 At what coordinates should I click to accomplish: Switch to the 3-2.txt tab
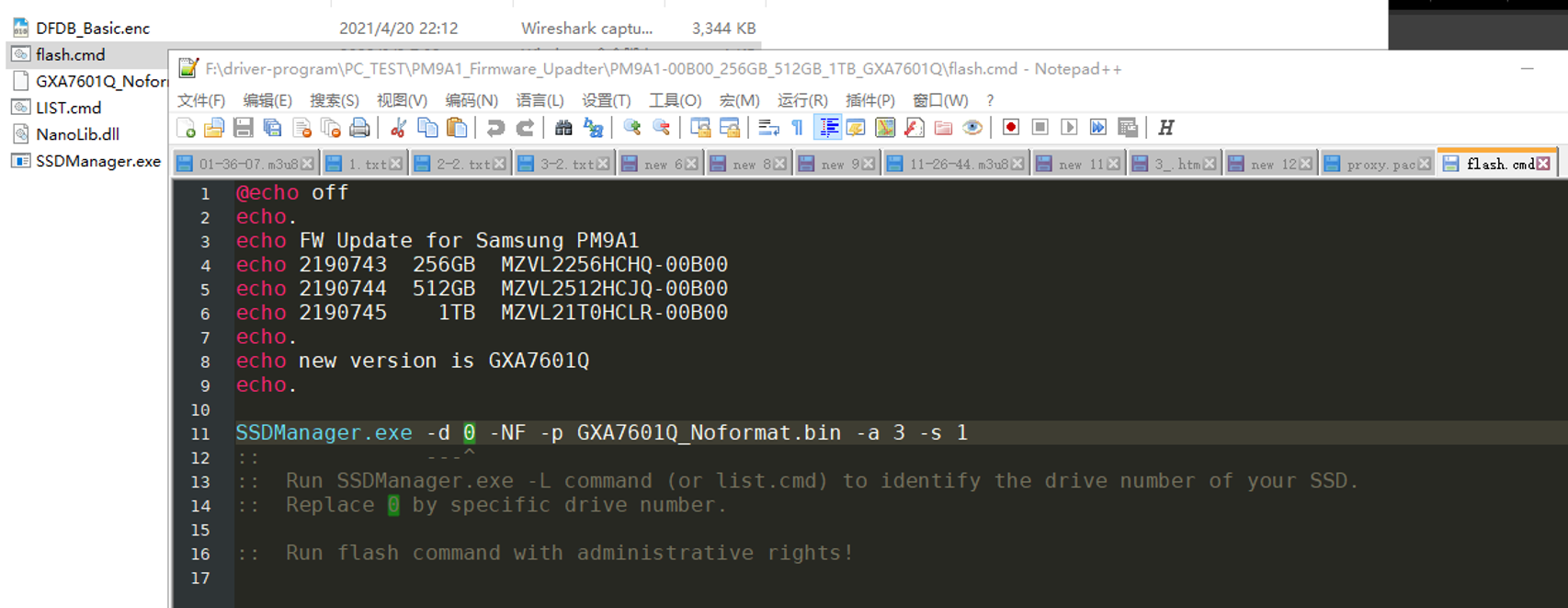pyautogui.click(x=563, y=164)
